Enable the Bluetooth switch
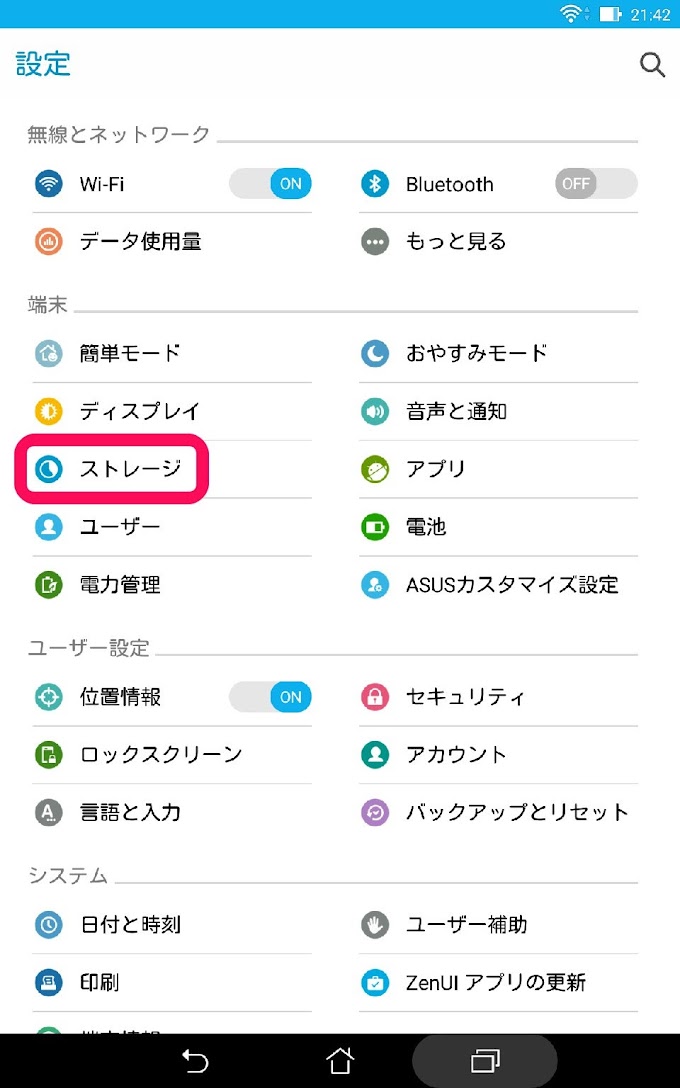 click(x=596, y=184)
